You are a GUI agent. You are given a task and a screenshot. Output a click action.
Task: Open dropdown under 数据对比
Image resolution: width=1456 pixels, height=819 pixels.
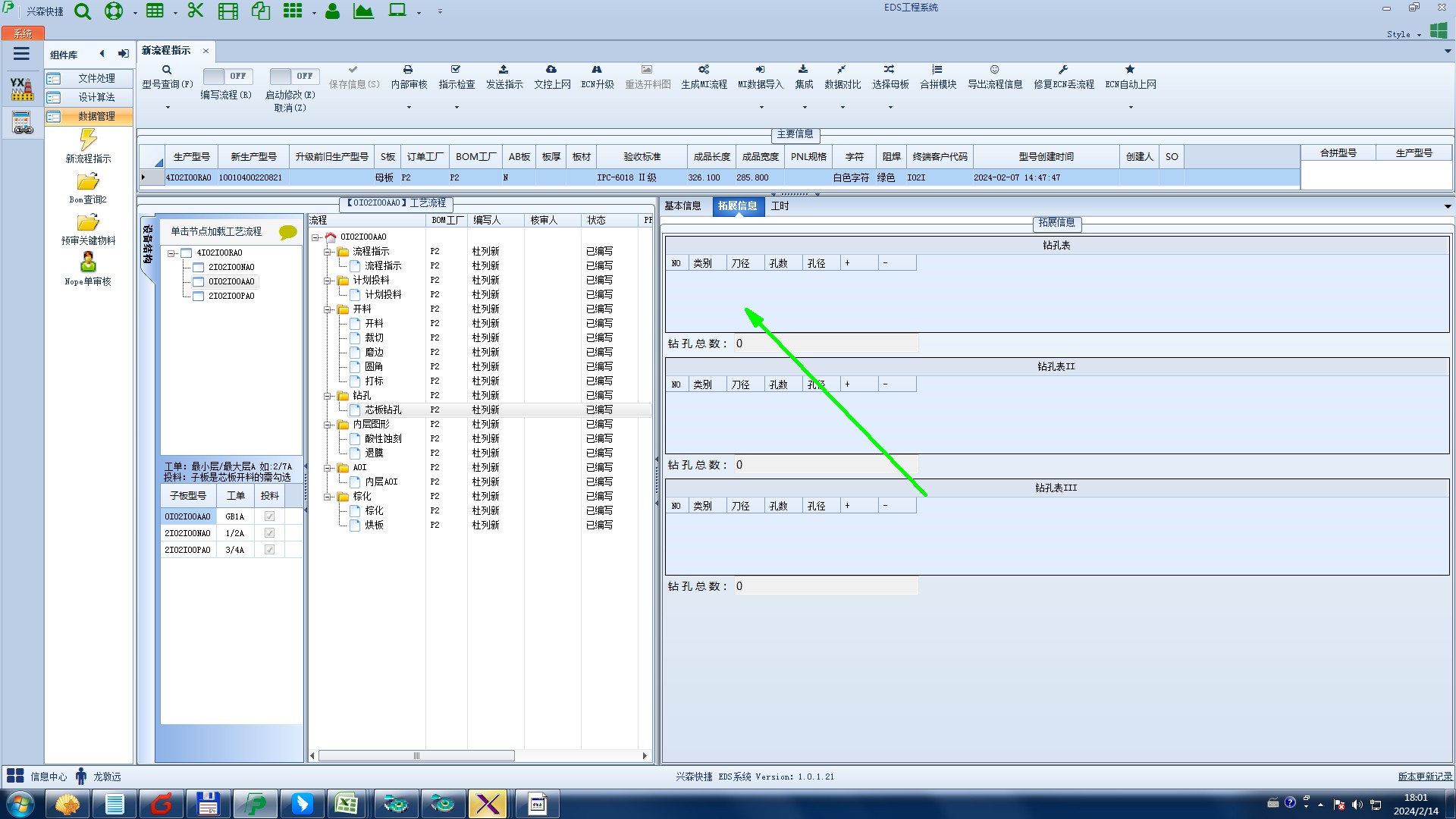tap(843, 108)
